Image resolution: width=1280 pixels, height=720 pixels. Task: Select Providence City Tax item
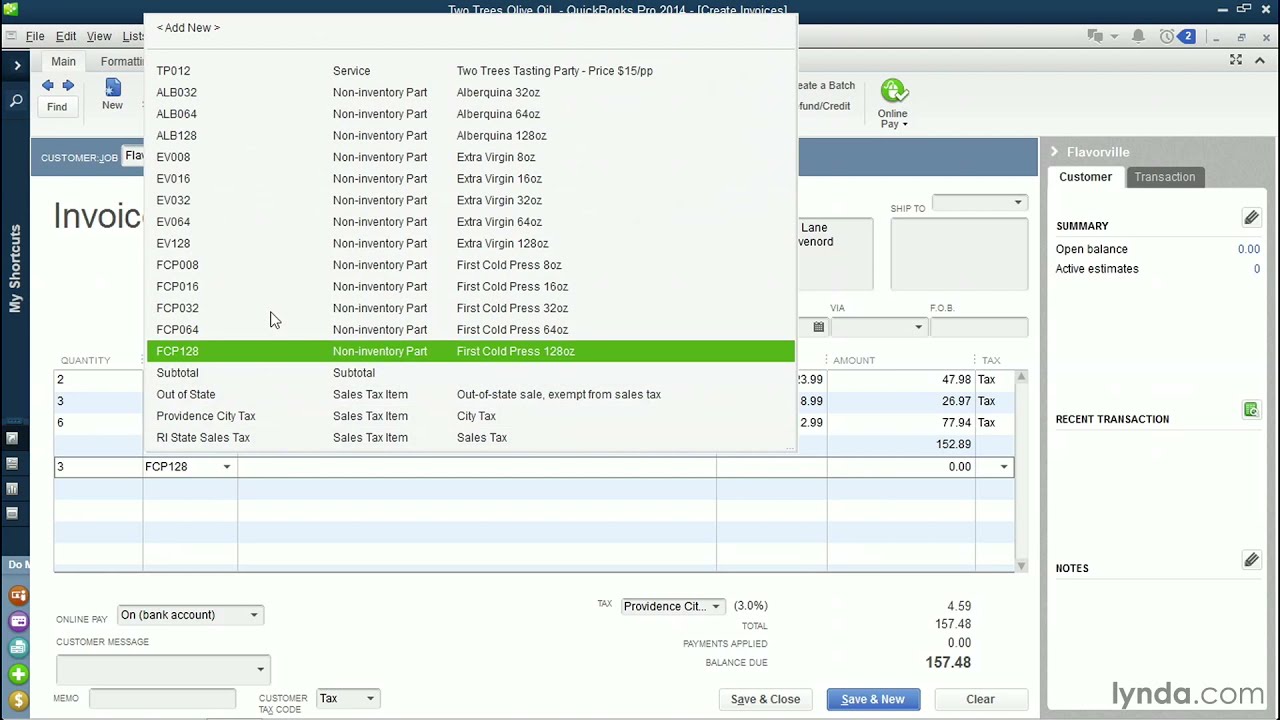[471, 416]
